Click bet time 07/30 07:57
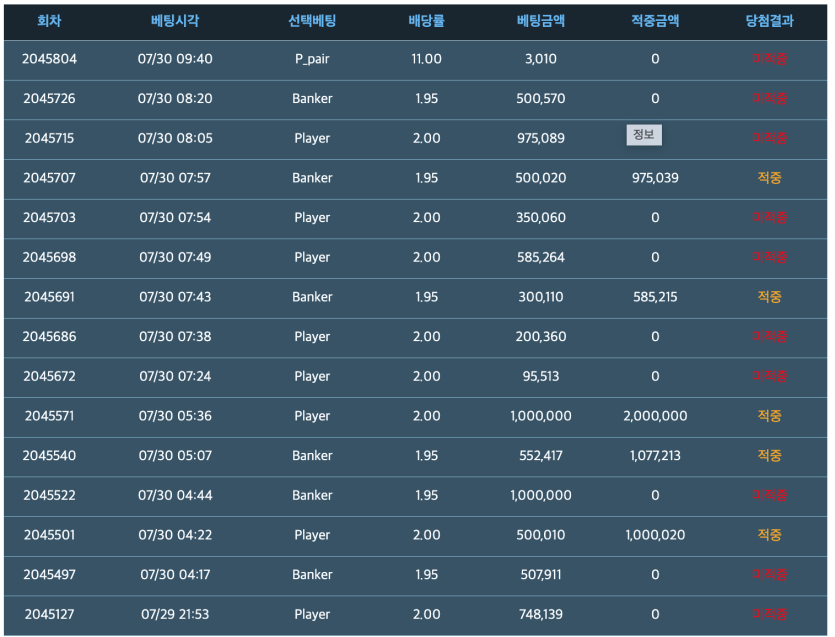Image resolution: width=835 pixels, height=637 pixels. [x=175, y=178]
